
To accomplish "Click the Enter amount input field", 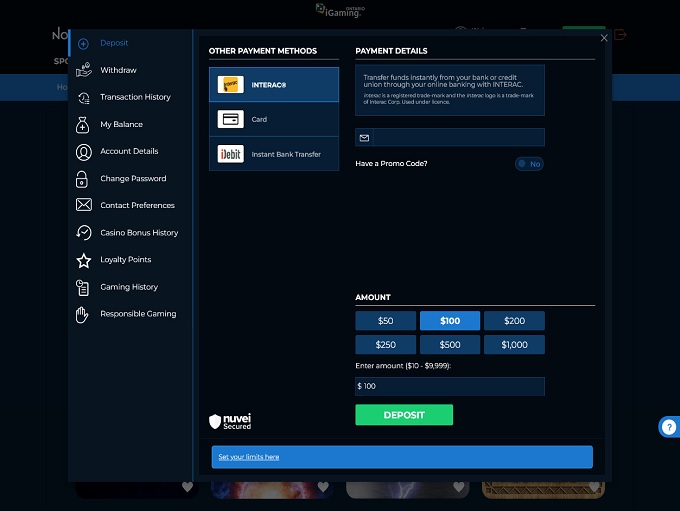I will pyautogui.click(x=450, y=386).
